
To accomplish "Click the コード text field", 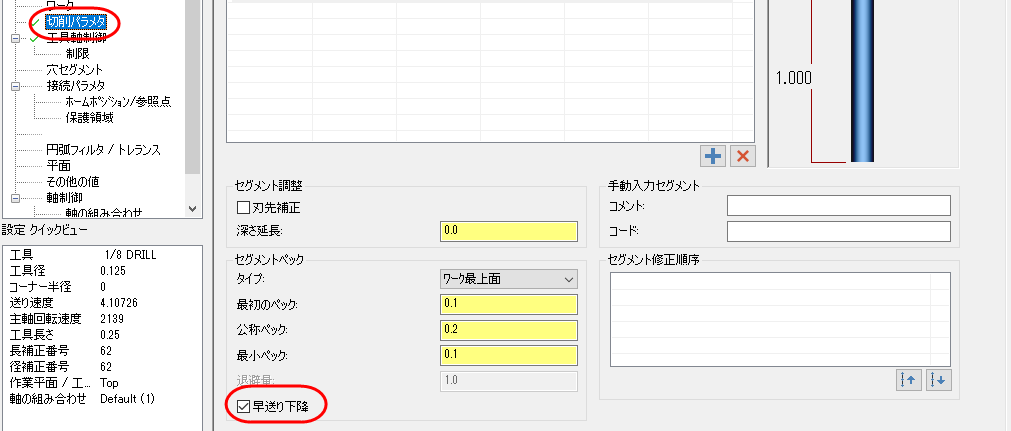I will tap(839, 231).
